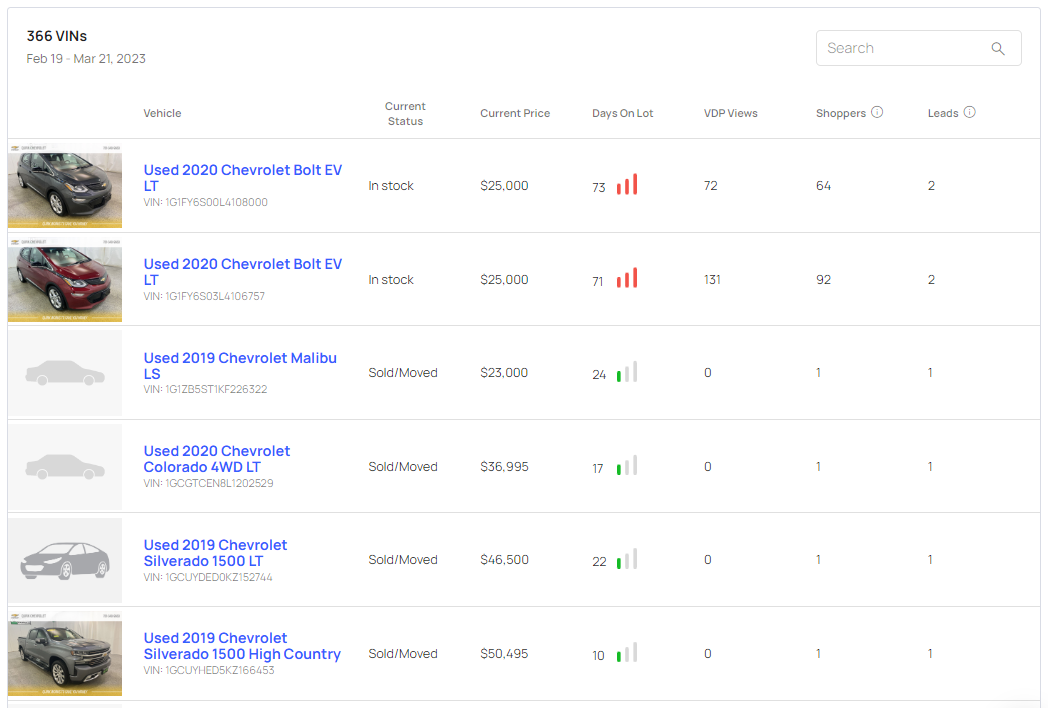Click the search magnifier icon

tap(997, 48)
